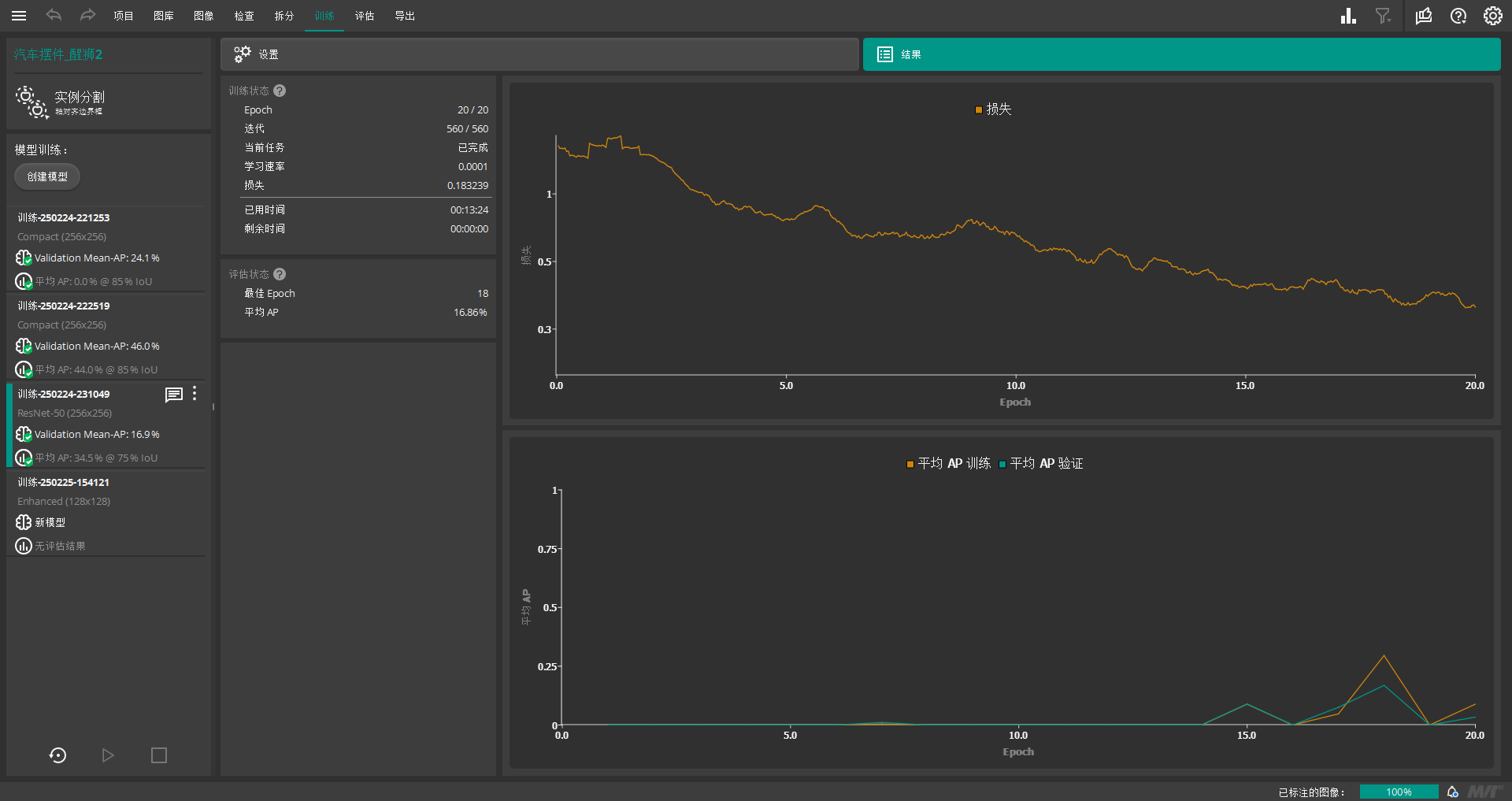The height and width of the screenshot is (801, 1512).
Task: Open the filter funnel icon
Action: pyautogui.click(x=1383, y=16)
